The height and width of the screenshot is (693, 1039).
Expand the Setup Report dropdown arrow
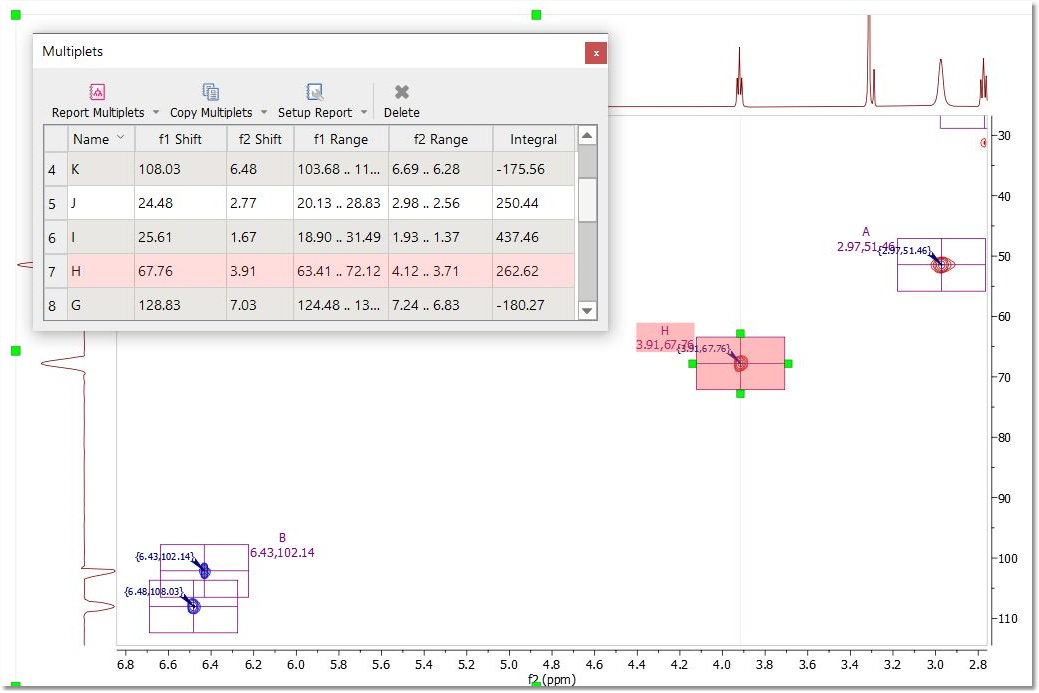[x=364, y=113]
